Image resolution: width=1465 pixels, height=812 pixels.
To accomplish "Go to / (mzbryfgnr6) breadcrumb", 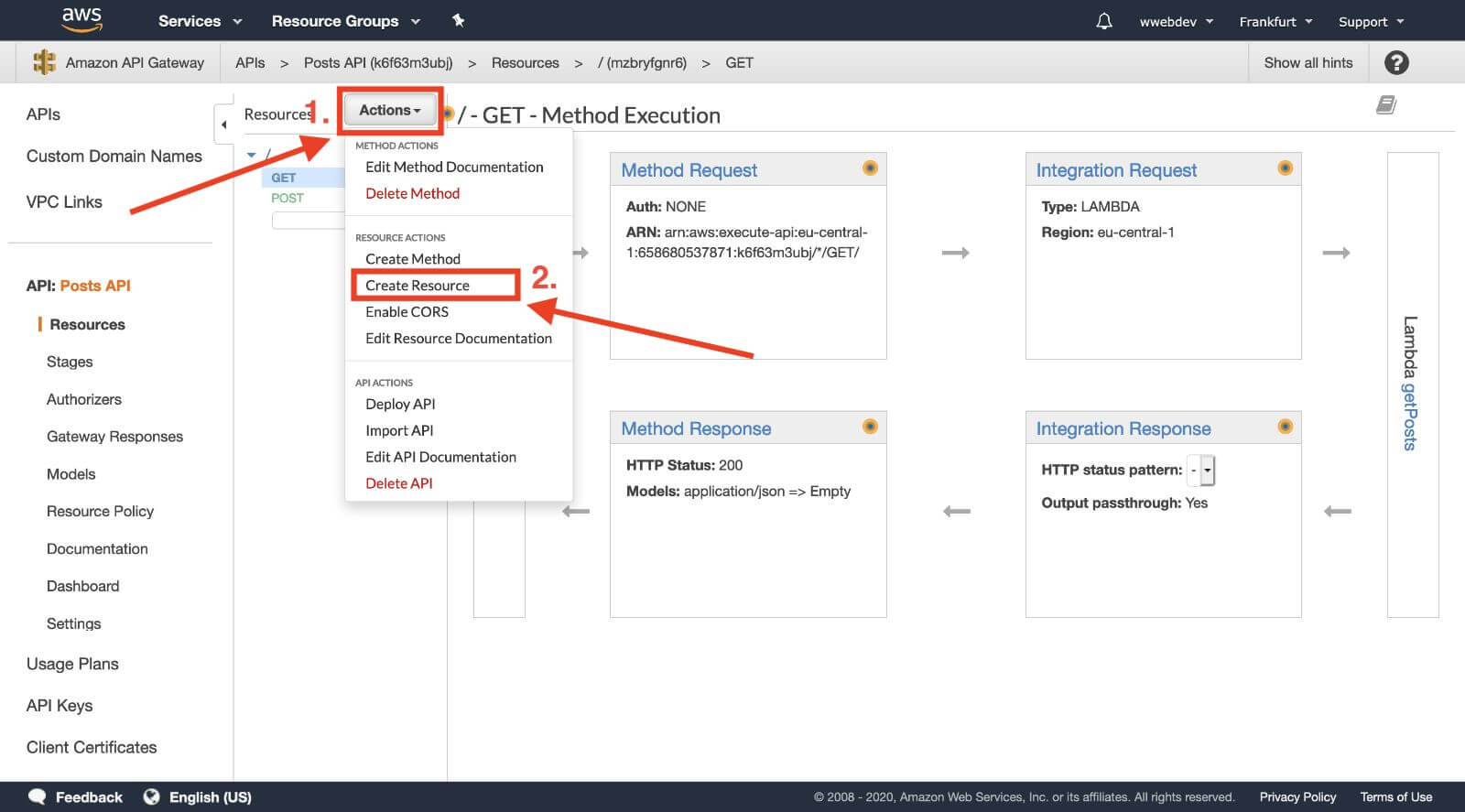I will 642,62.
